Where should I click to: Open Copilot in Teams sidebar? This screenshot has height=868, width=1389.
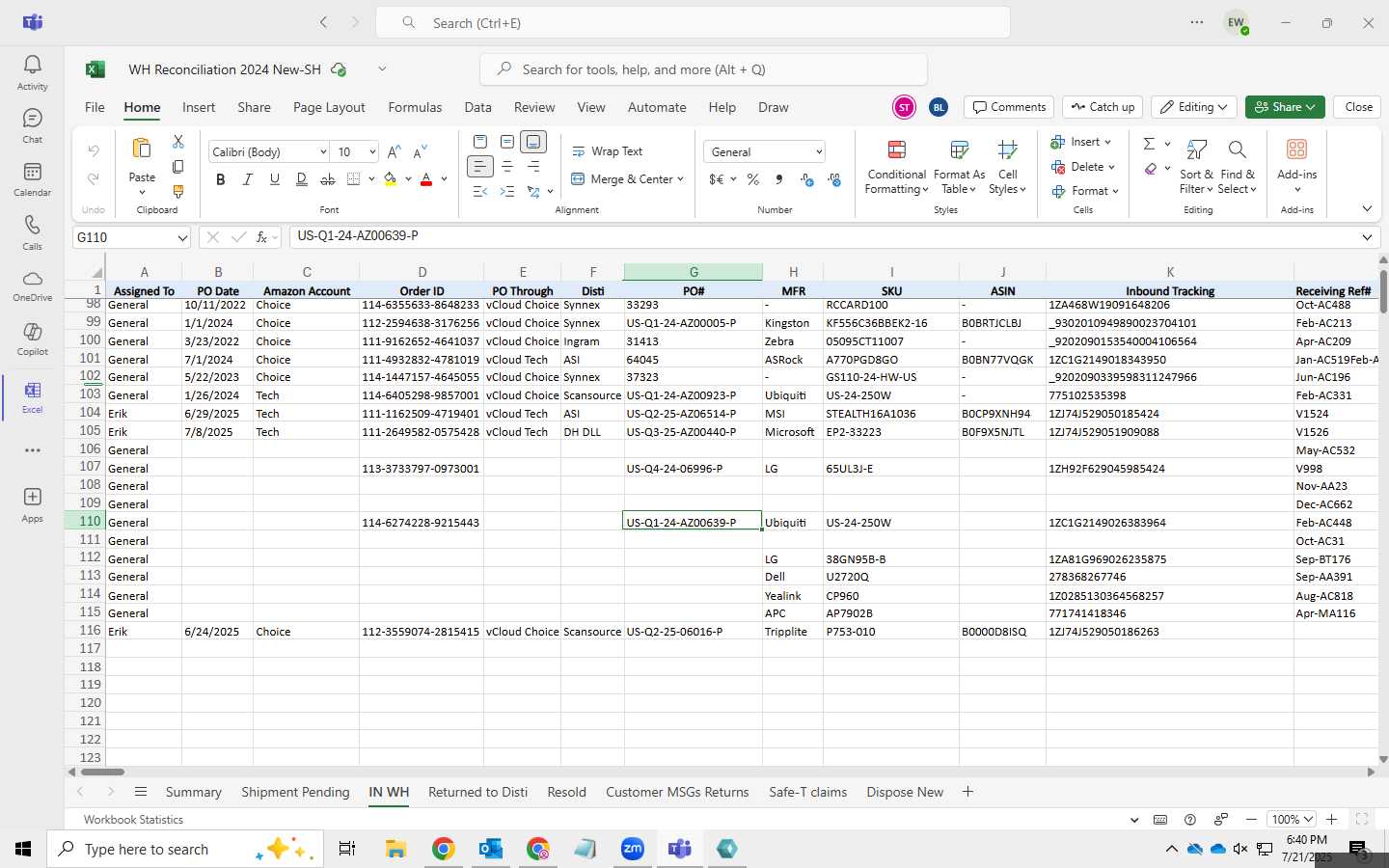(32, 339)
